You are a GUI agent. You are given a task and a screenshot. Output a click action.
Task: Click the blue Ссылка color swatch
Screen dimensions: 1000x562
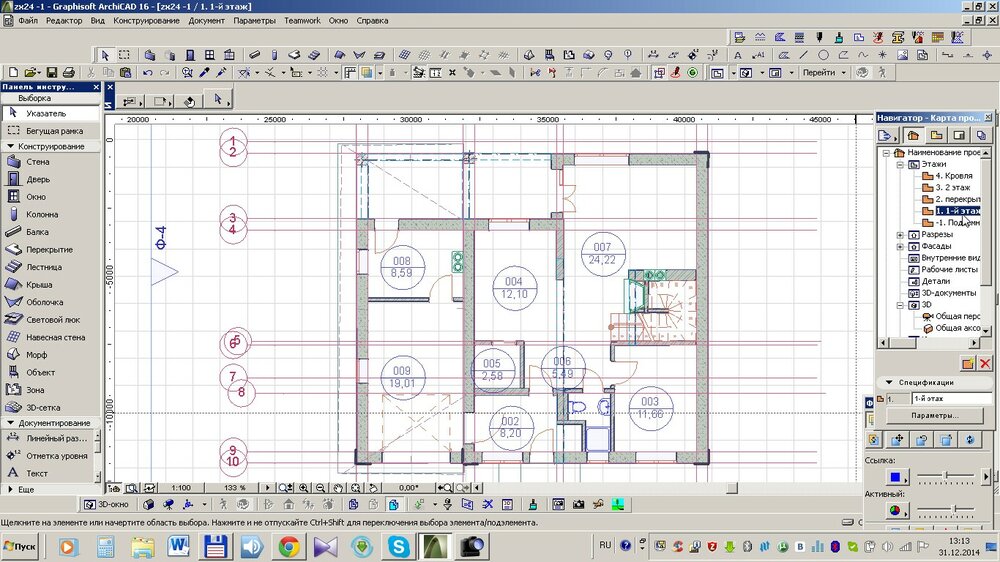(896, 476)
